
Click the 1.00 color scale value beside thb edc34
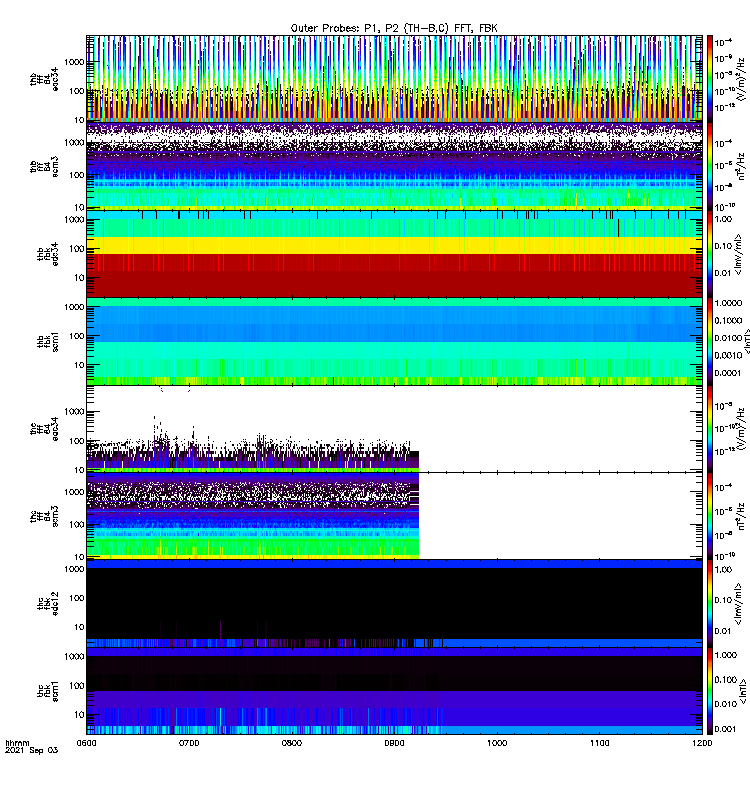(723, 219)
